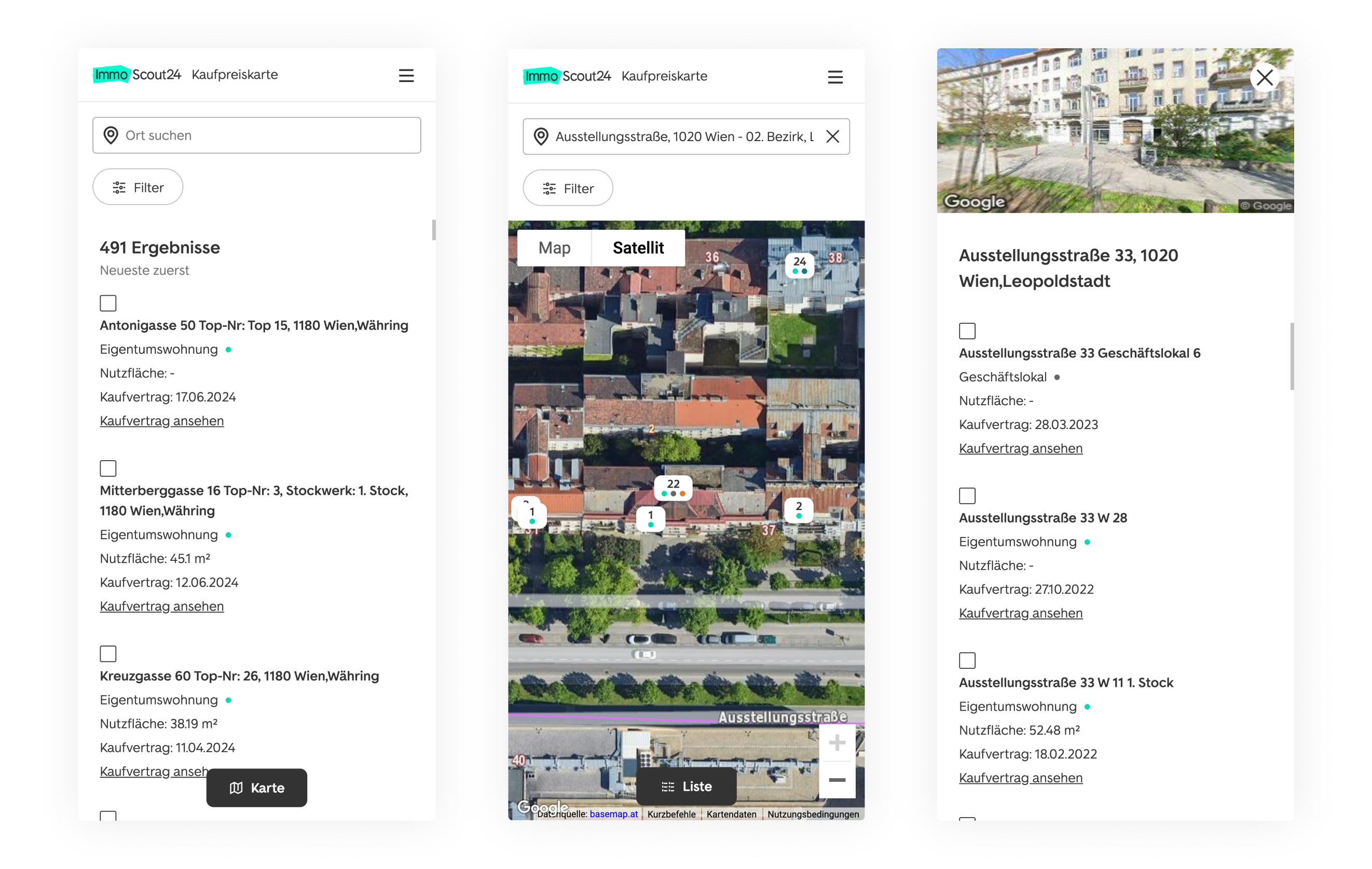The image size is (1372, 869).
Task: View Kaufvertrag for Ausstellungsstraße 33 W 28
Action: tap(1021, 613)
